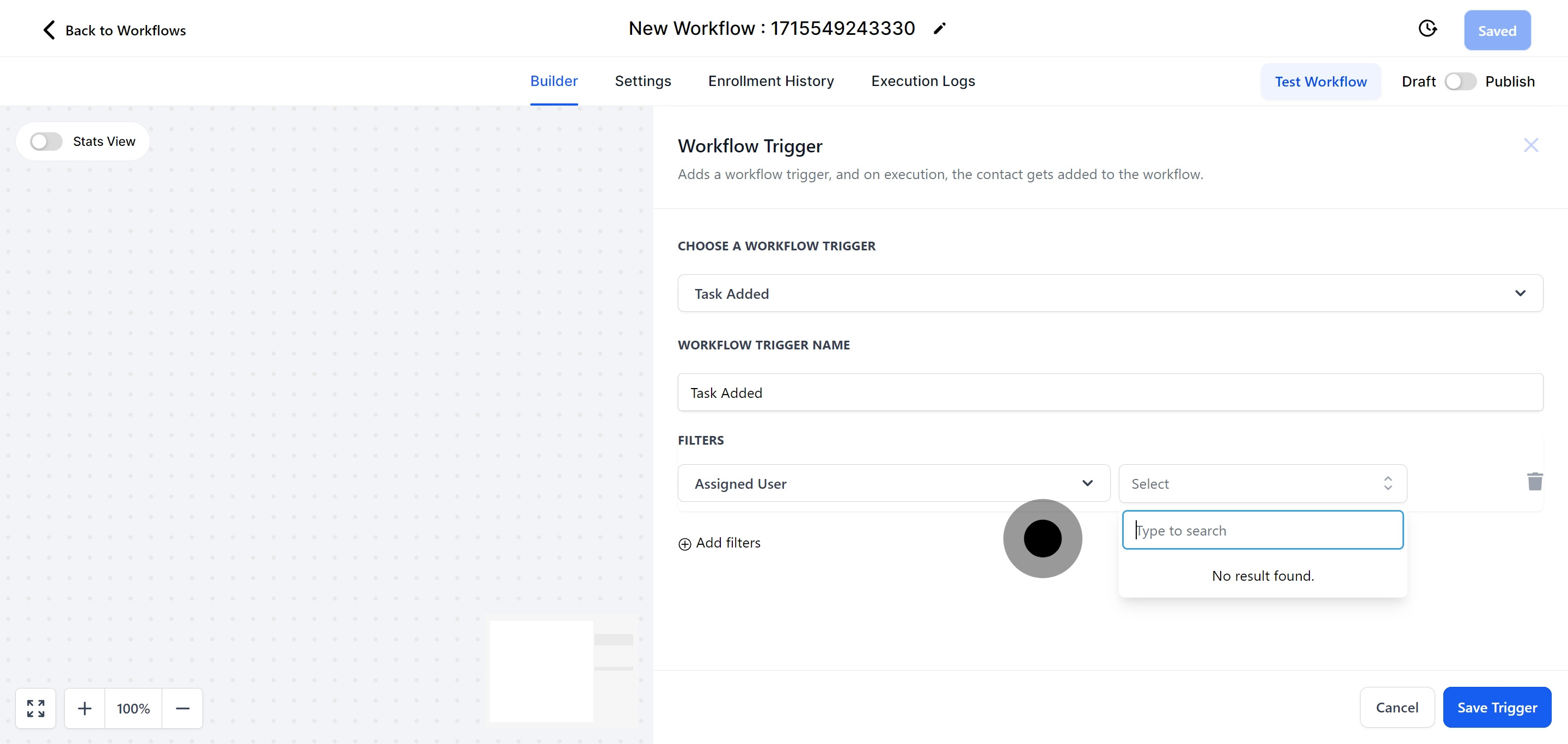Focus the Type to search field

tap(1262, 531)
